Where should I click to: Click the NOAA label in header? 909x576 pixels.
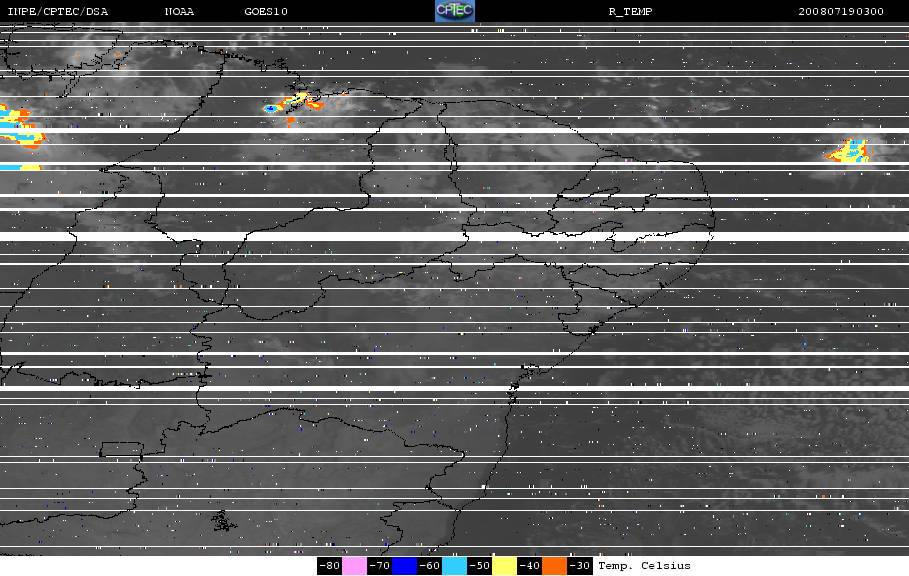[x=180, y=12]
